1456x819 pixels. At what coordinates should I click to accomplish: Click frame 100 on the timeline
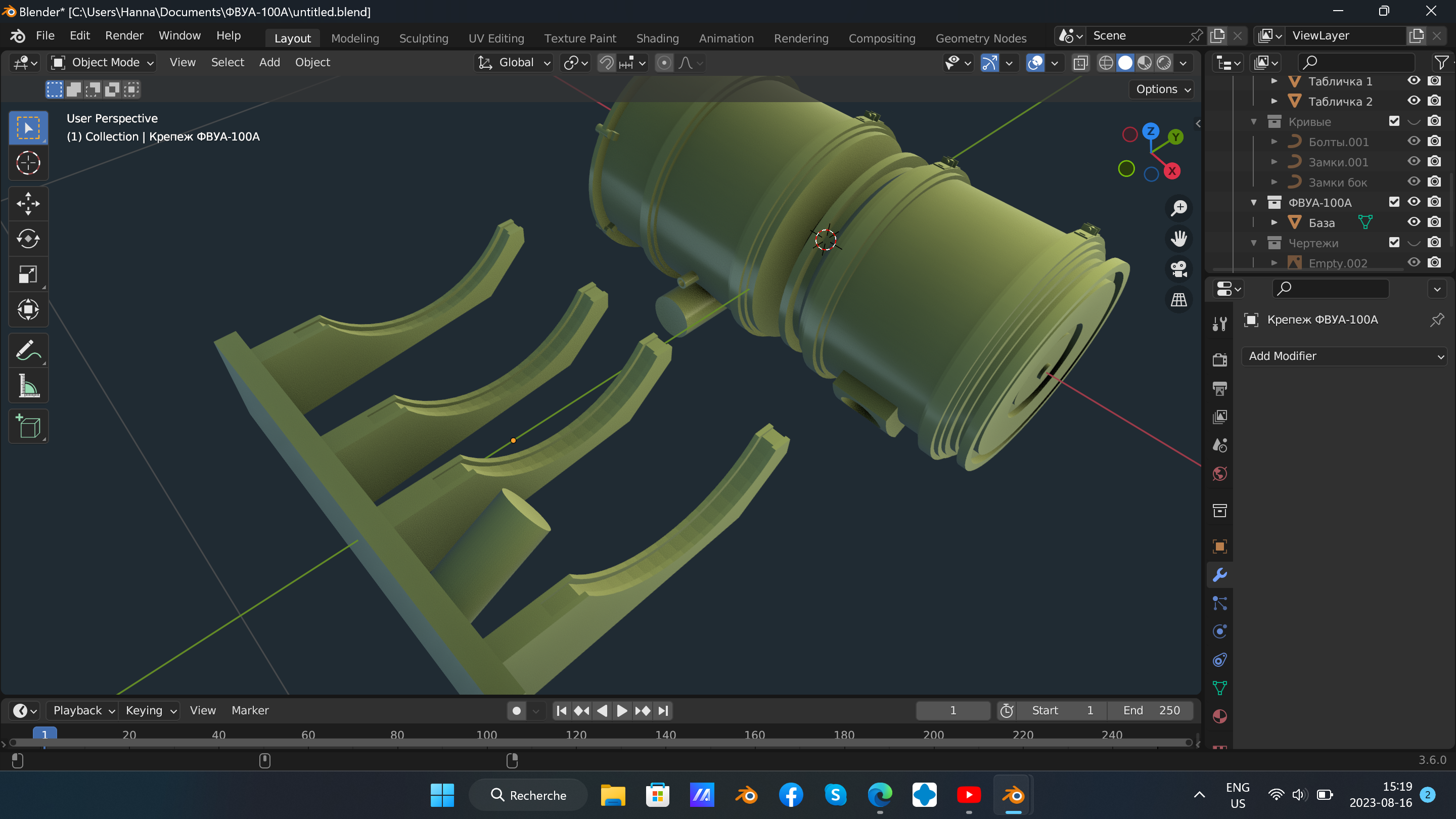click(487, 735)
